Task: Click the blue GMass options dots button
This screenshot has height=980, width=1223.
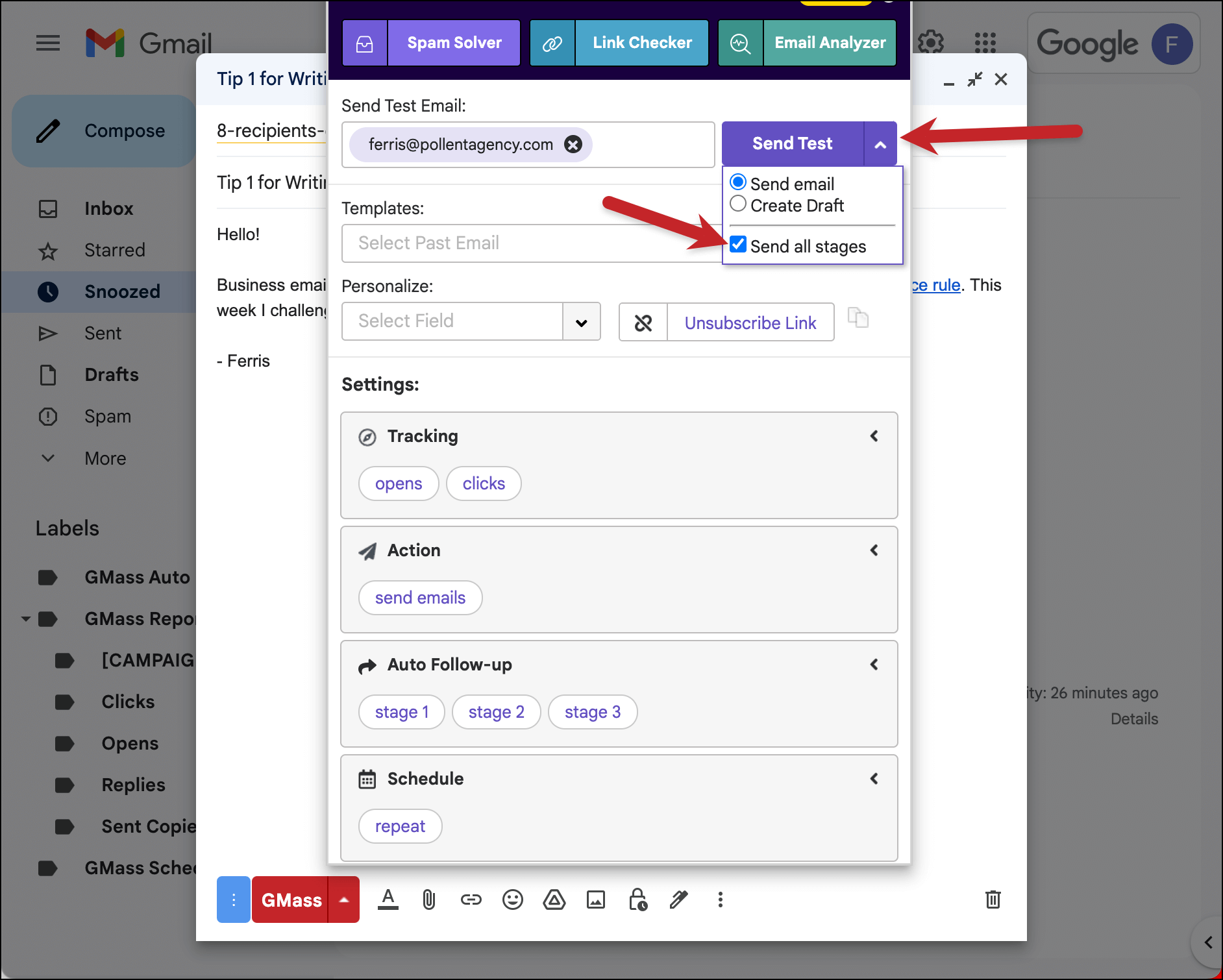Action: (x=234, y=900)
